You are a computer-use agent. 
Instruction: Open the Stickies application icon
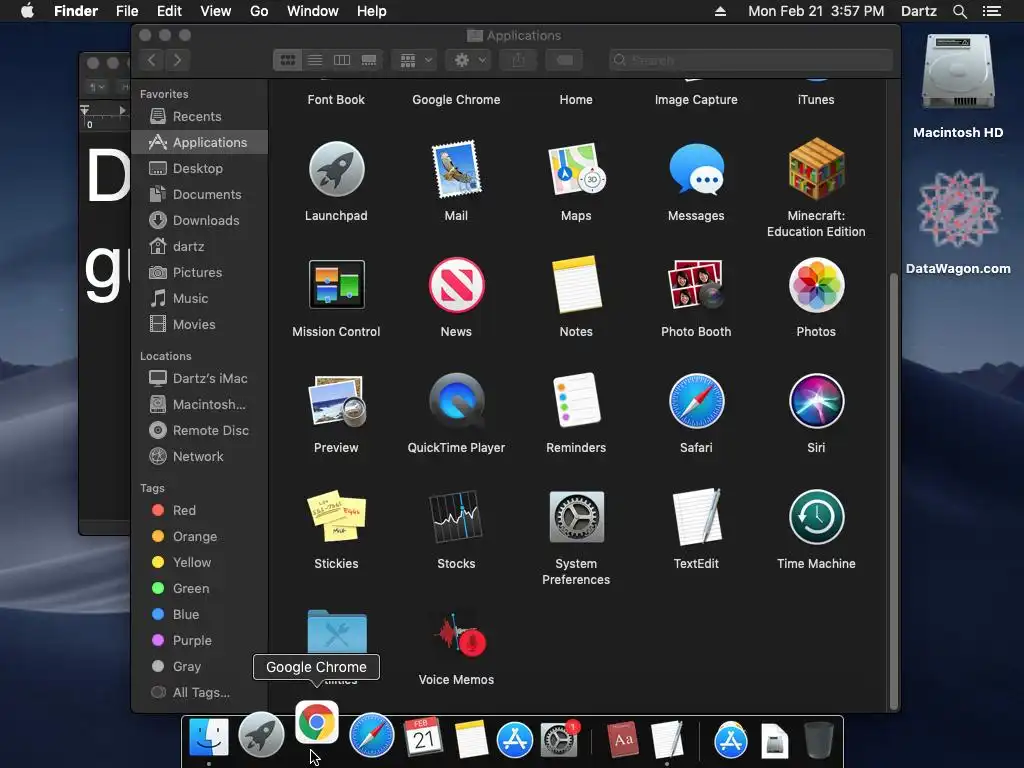pyautogui.click(x=336, y=517)
